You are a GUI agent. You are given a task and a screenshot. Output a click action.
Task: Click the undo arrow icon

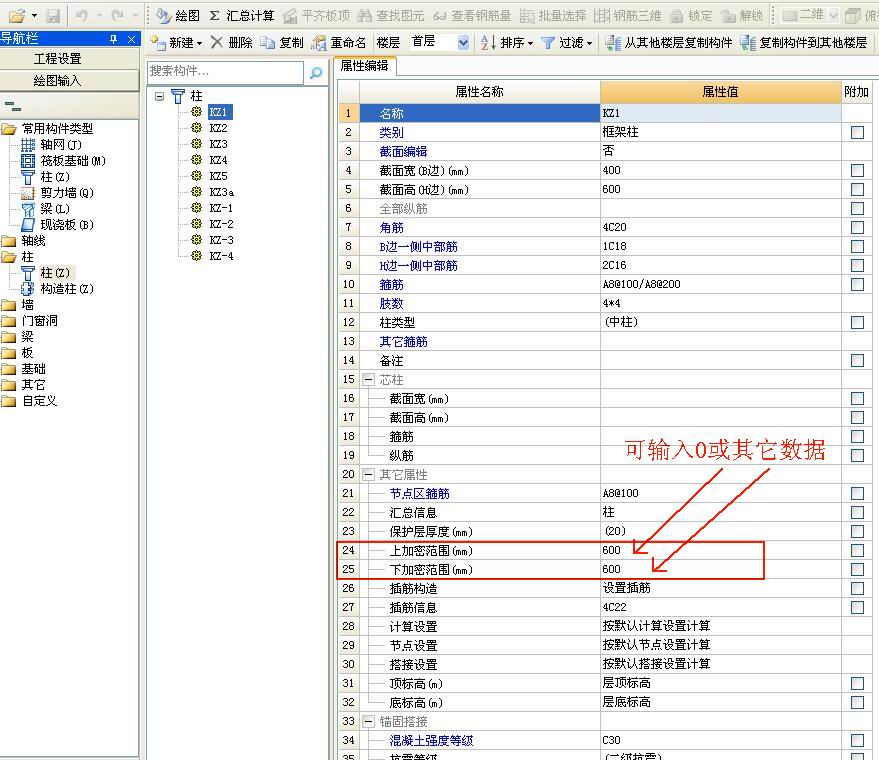[x=82, y=16]
